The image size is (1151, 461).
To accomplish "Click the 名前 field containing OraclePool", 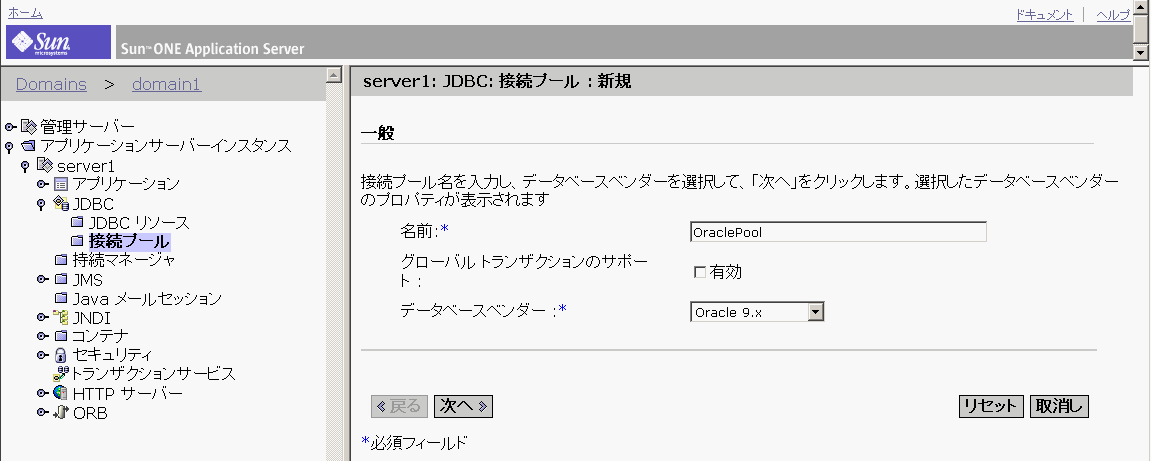I will (x=838, y=232).
